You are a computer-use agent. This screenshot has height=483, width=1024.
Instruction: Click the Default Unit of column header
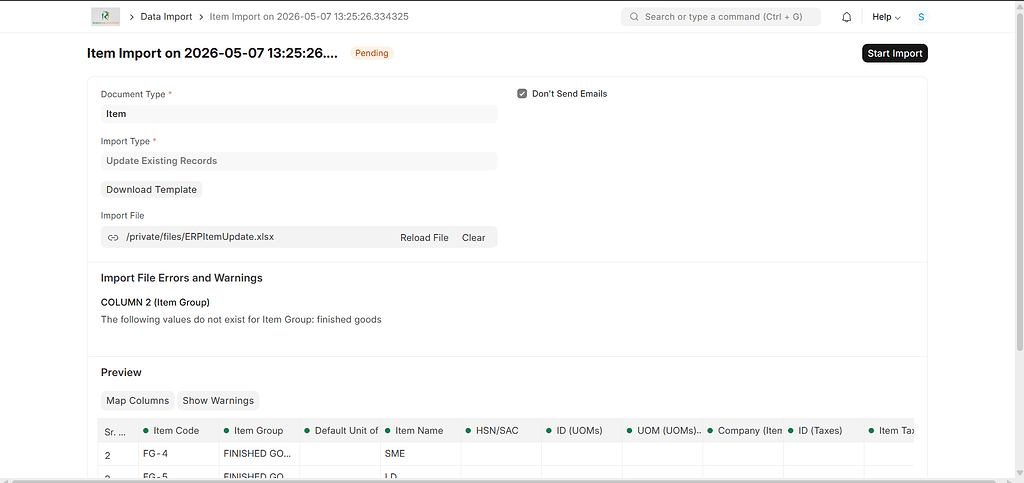point(340,431)
